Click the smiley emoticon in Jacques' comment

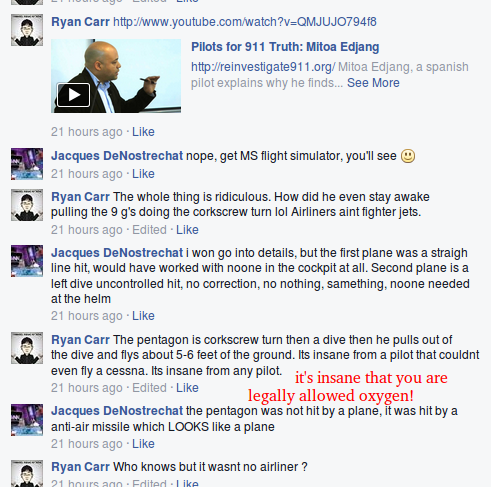point(408,156)
